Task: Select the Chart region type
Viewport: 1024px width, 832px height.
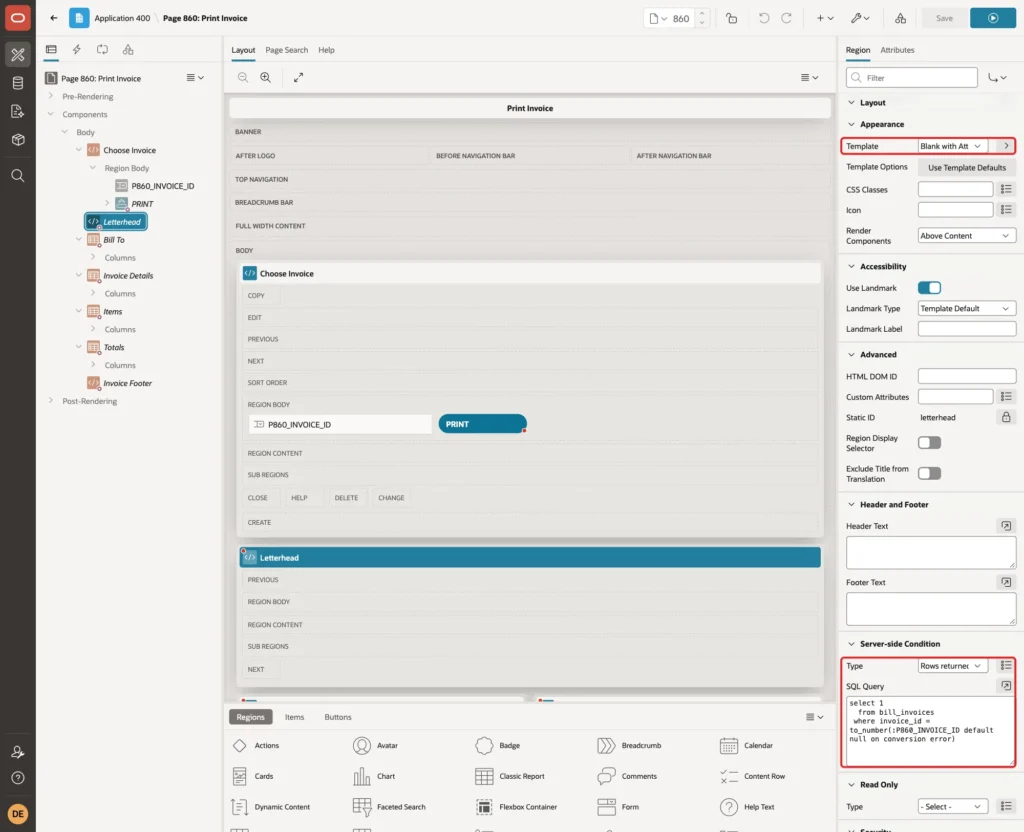Action: [374, 776]
